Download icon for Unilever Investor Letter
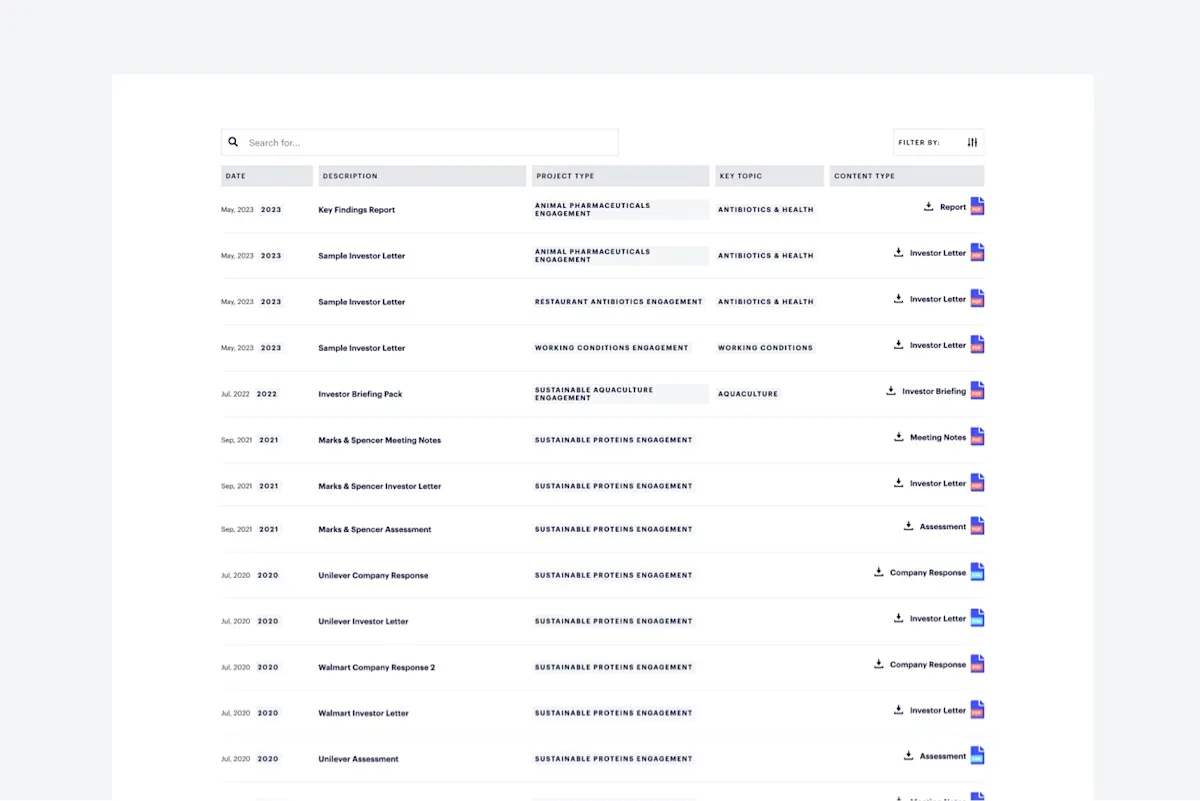Image resolution: width=1200 pixels, height=801 pixels. (x=899, y=617)
